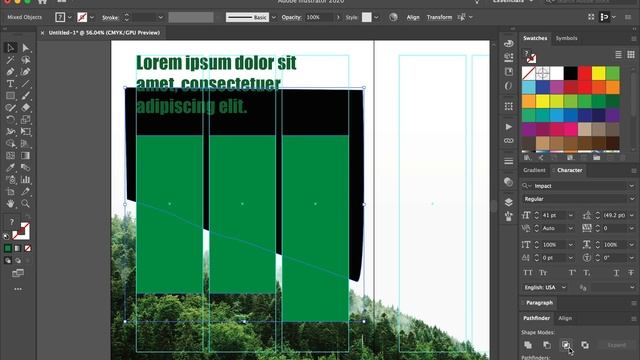Viewport: 640px width, 360px height.
Task: Toggle Small Caps text style
Action: 543,273
